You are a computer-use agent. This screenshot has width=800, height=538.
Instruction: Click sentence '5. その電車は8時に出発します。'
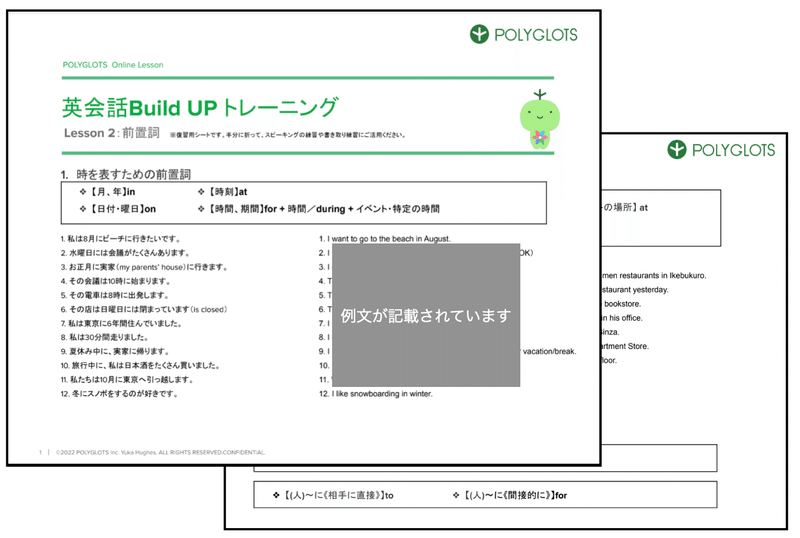114,295
